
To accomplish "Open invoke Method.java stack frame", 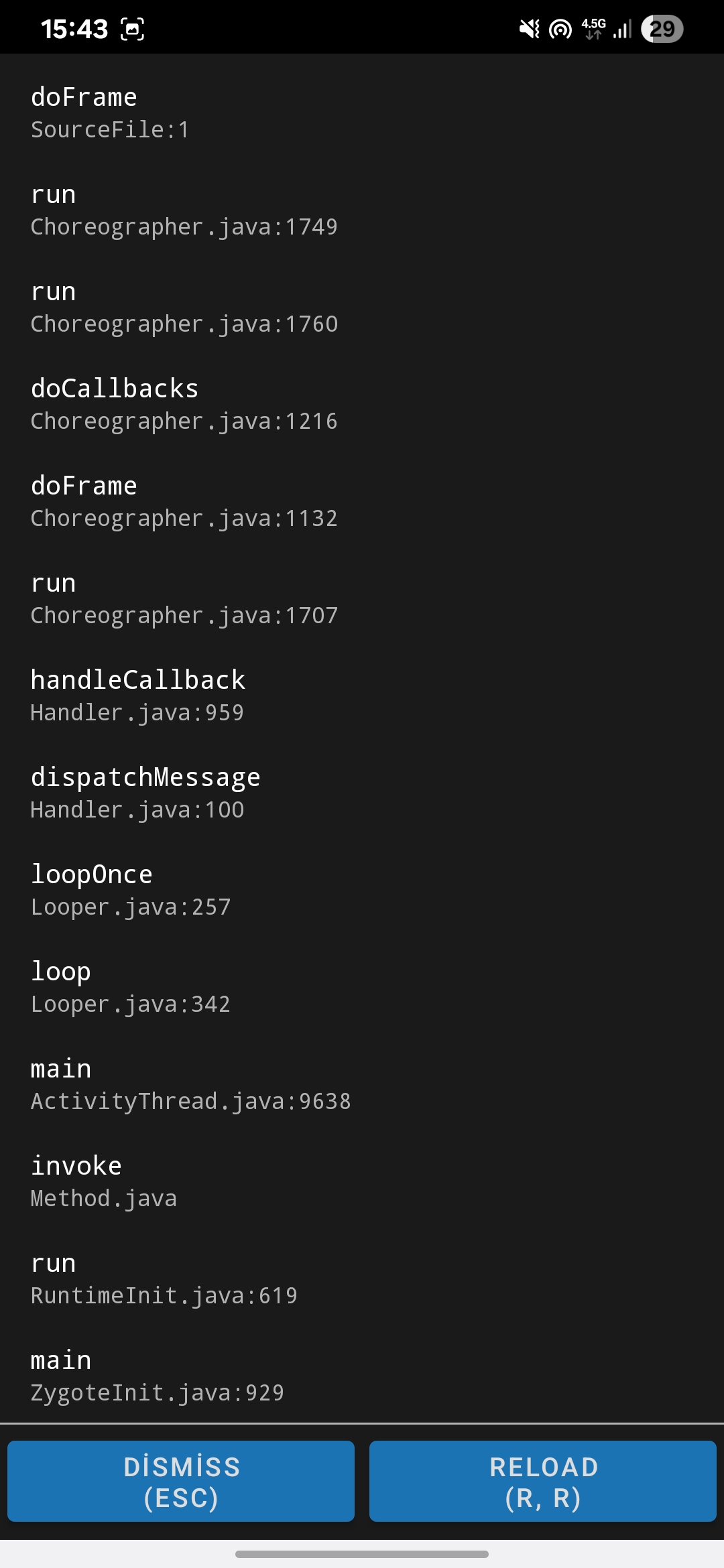I will click(362, 1181).
